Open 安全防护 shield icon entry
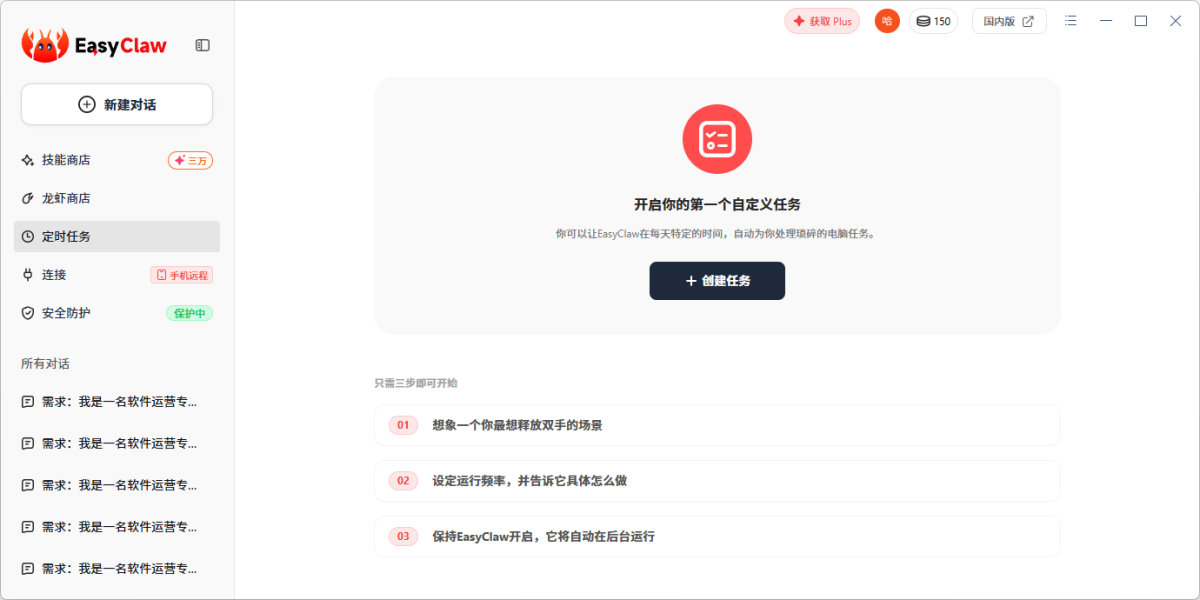Image resolution: width=1200 pixels, height=600 pixels. tap(28, 313)
